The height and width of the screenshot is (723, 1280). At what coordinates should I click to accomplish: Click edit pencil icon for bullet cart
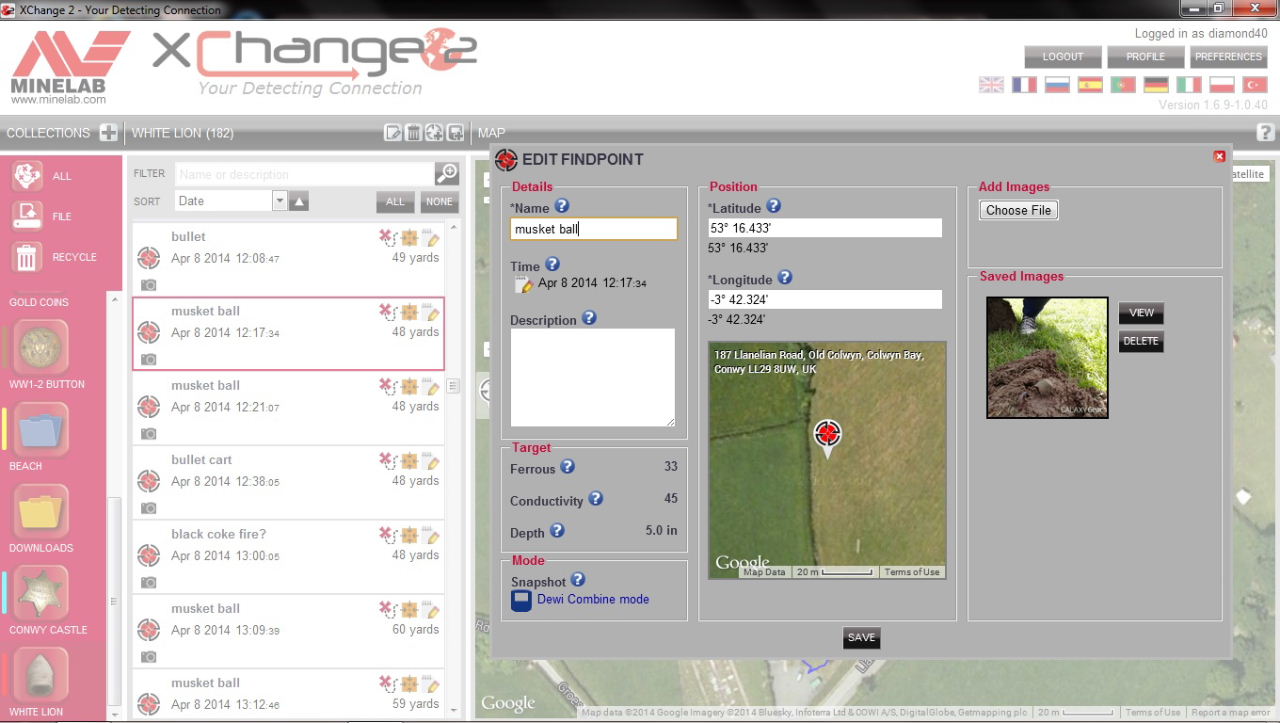431,460
